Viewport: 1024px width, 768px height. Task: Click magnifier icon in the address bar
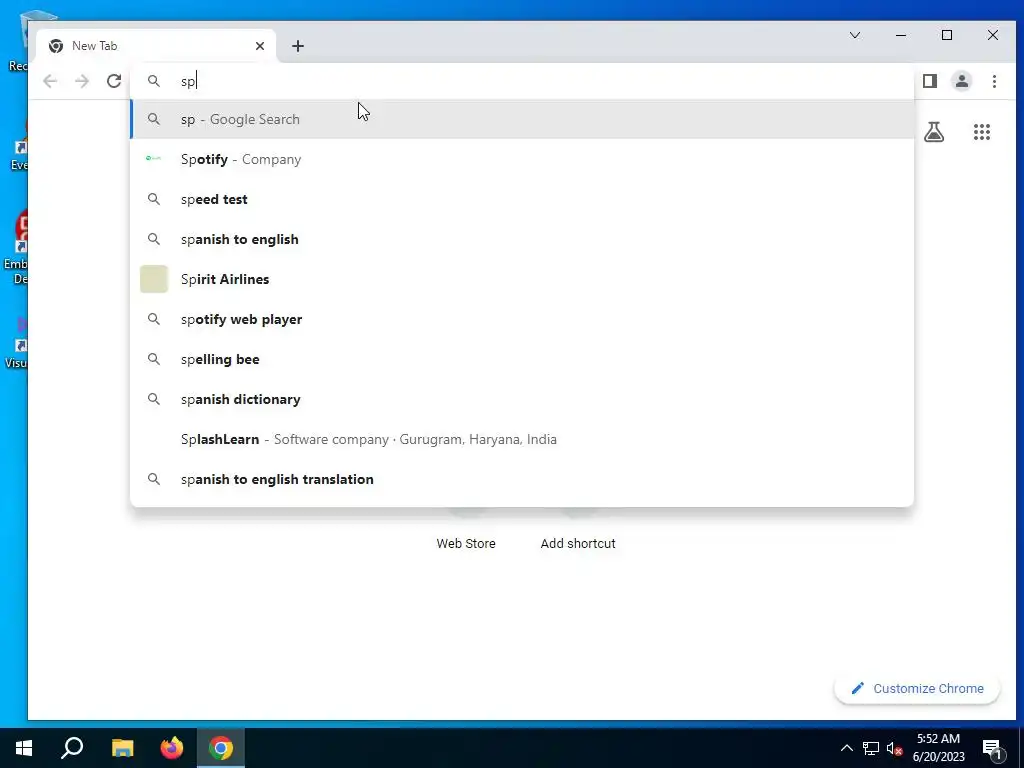(153, 81)
